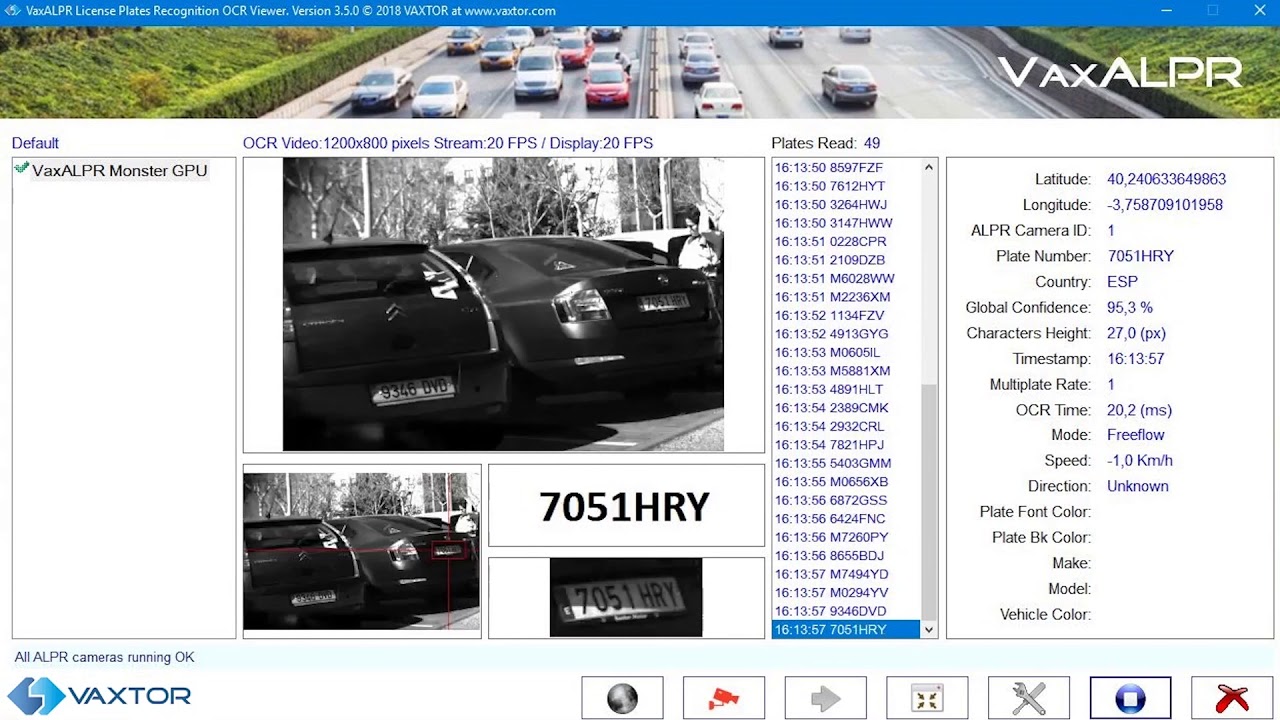Viewport: 1280px width, 720px height.
Task: Click the cropped plate image 7051 HRY
Action: pos(626,597)
